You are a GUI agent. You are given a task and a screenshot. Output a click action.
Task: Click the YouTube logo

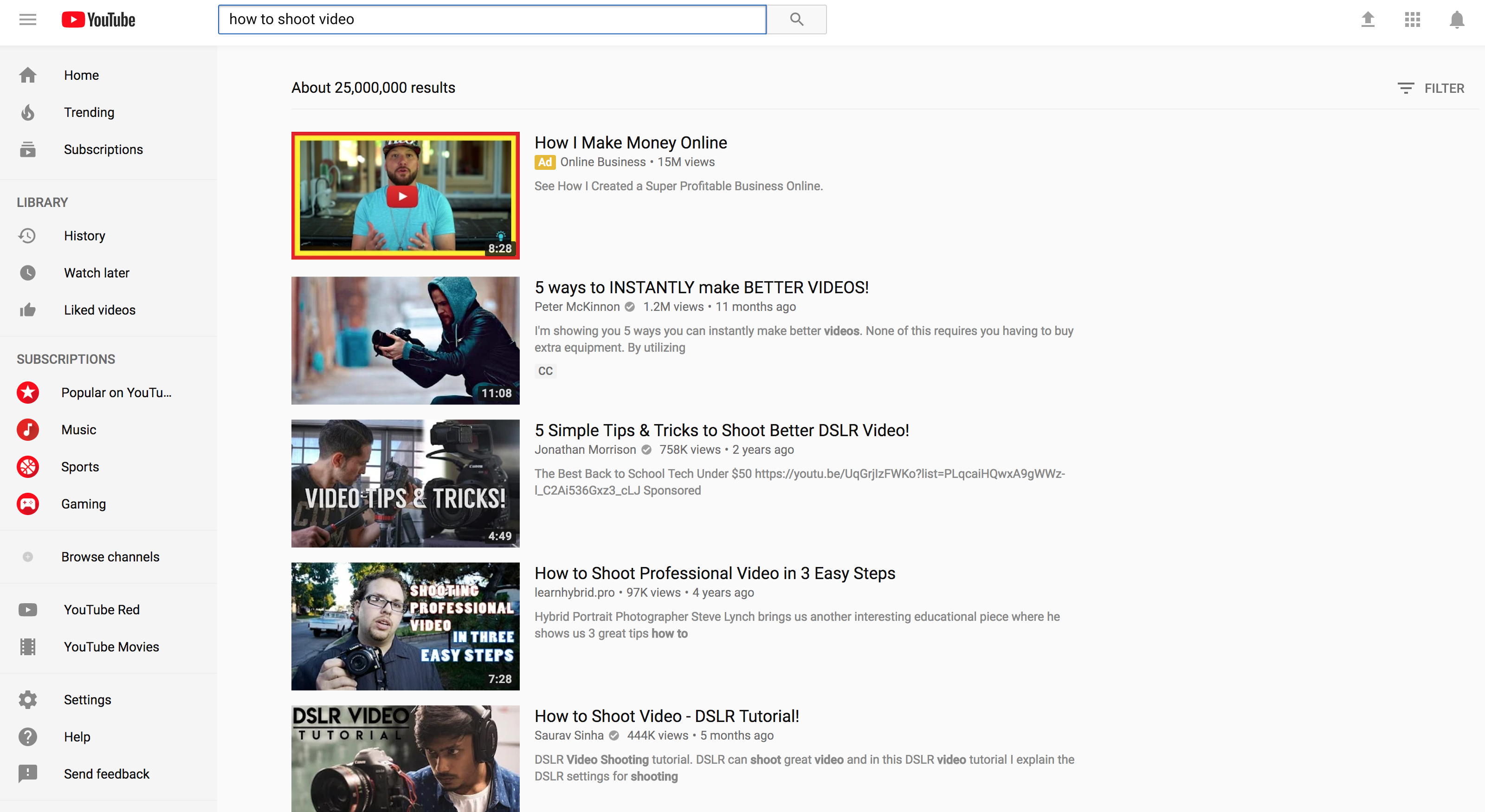click(98, 19)
